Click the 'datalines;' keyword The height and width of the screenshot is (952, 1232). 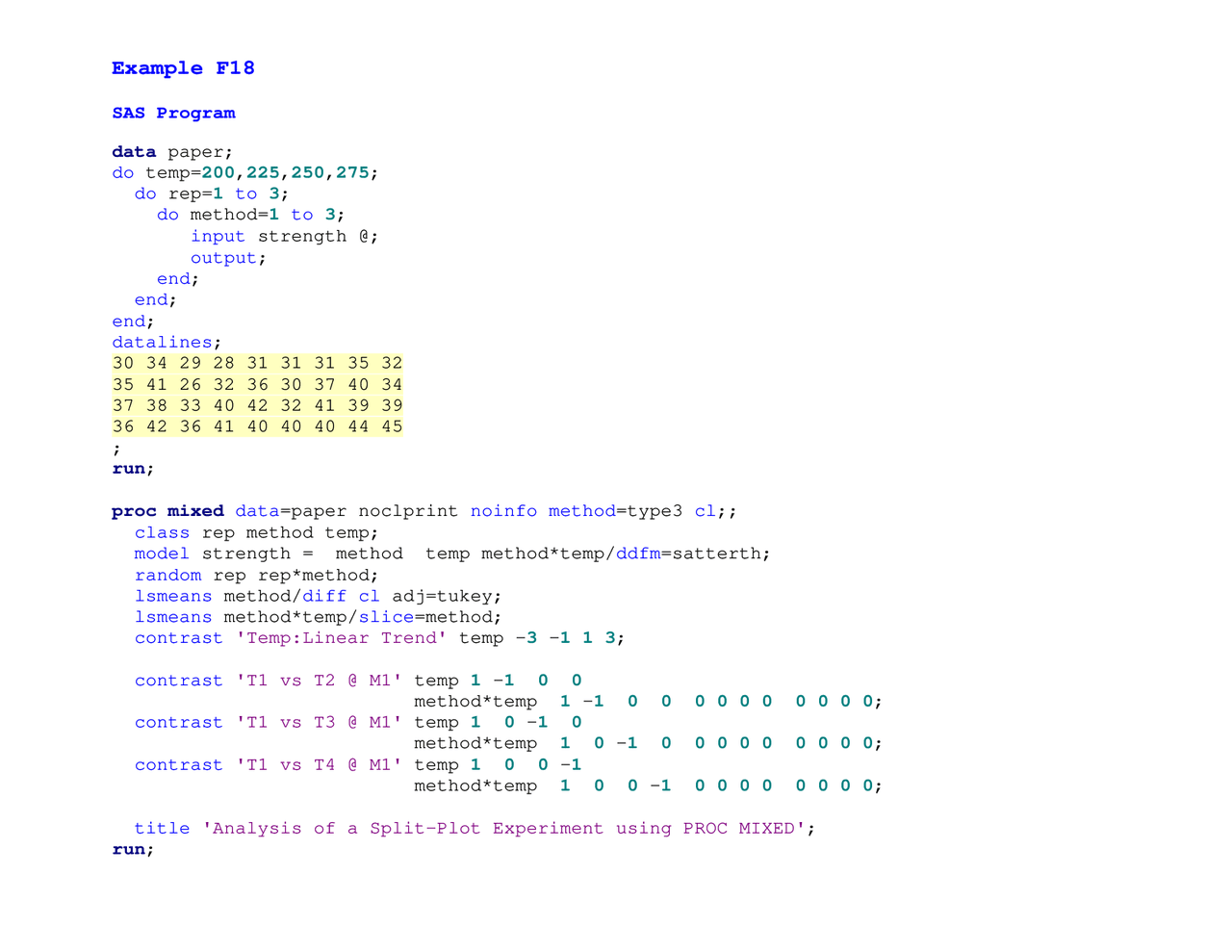(166, 343)
